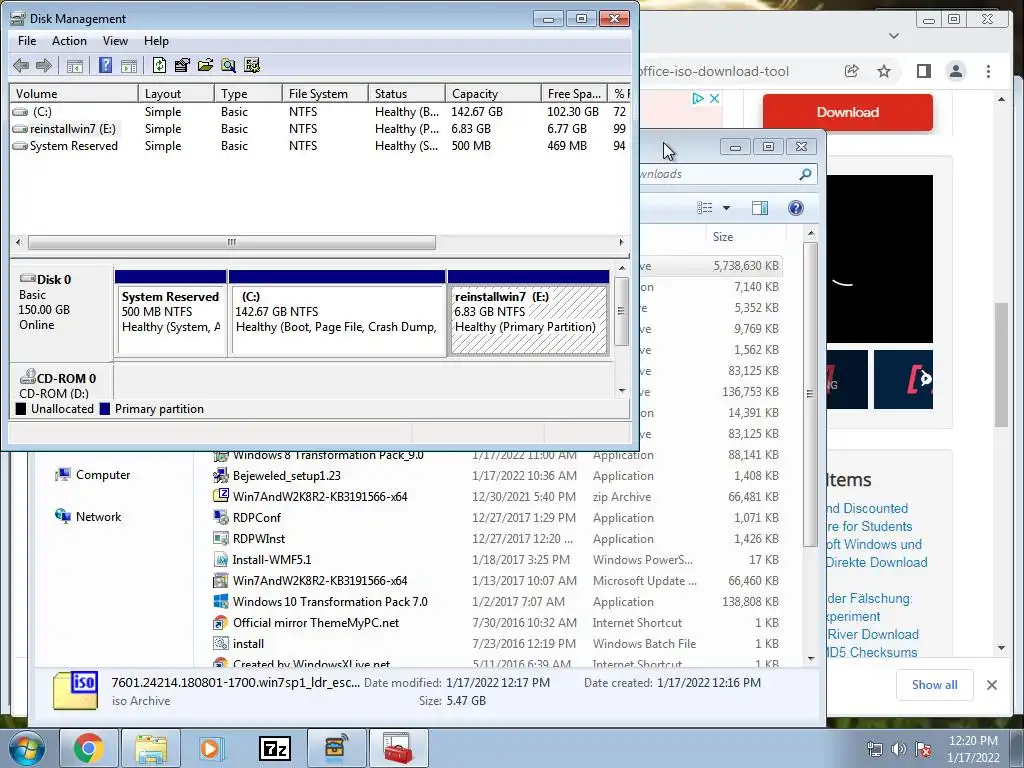The image size is (1024, 768).
Task: Toggle the Chrome side panel icon
Action: (x=923, y=71)
